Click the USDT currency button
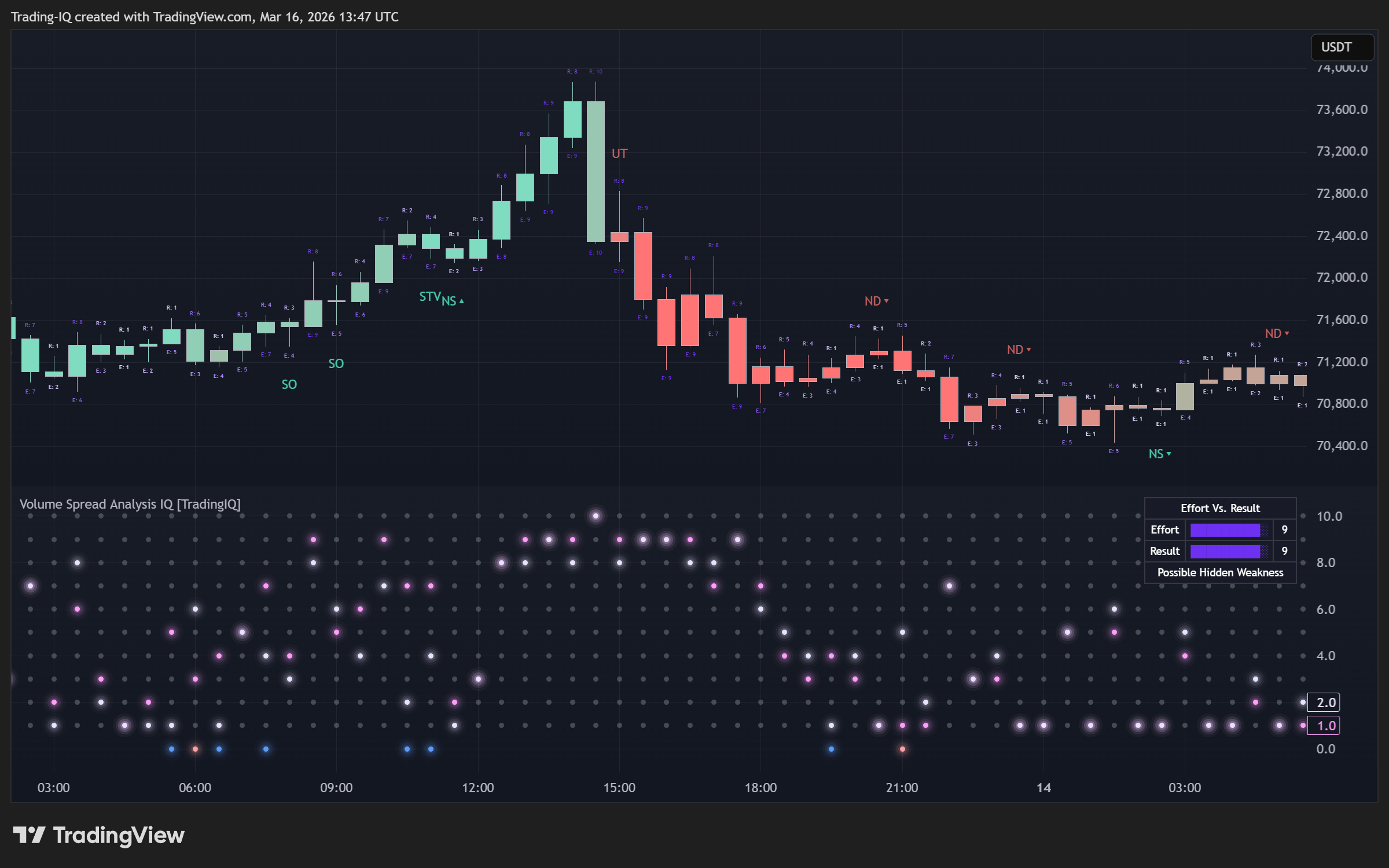 tap(1342, 47)
